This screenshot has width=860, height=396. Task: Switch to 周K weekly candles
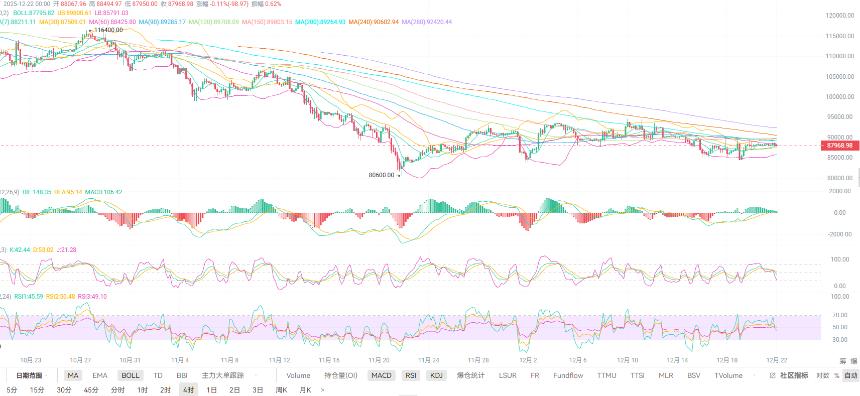(282, 390)
